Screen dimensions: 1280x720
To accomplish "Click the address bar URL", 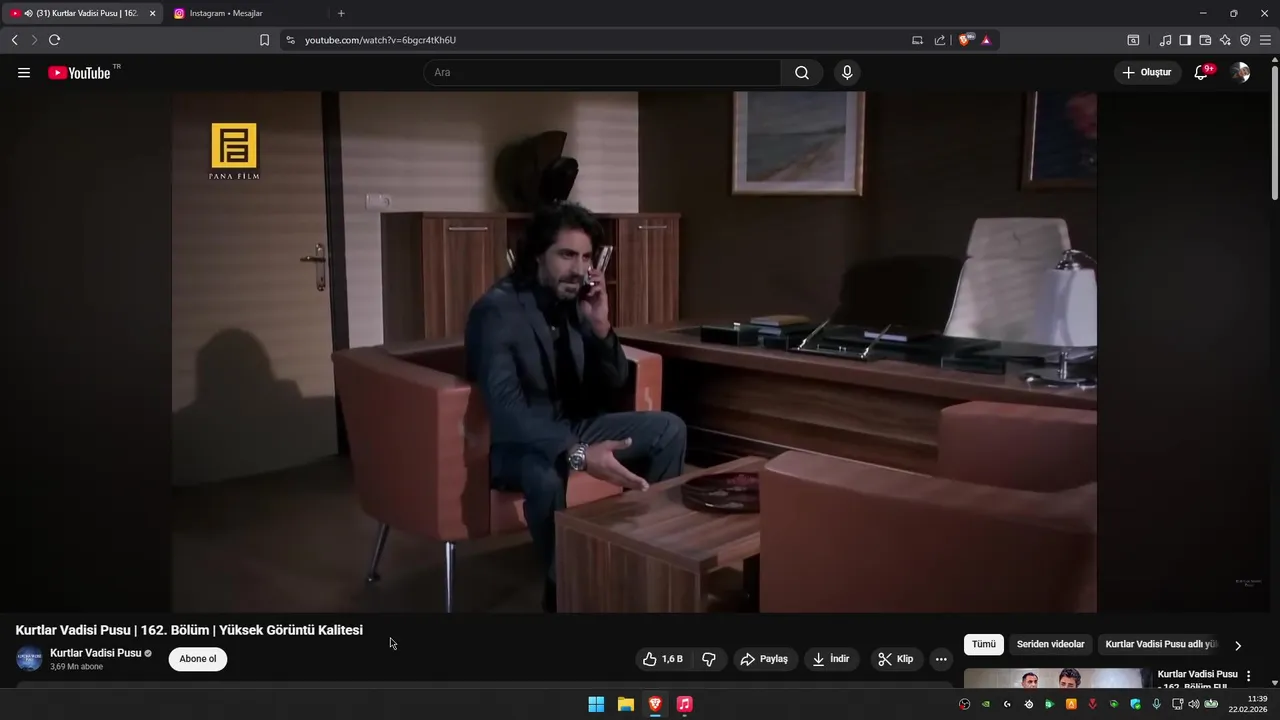I will tap(380, 40).
